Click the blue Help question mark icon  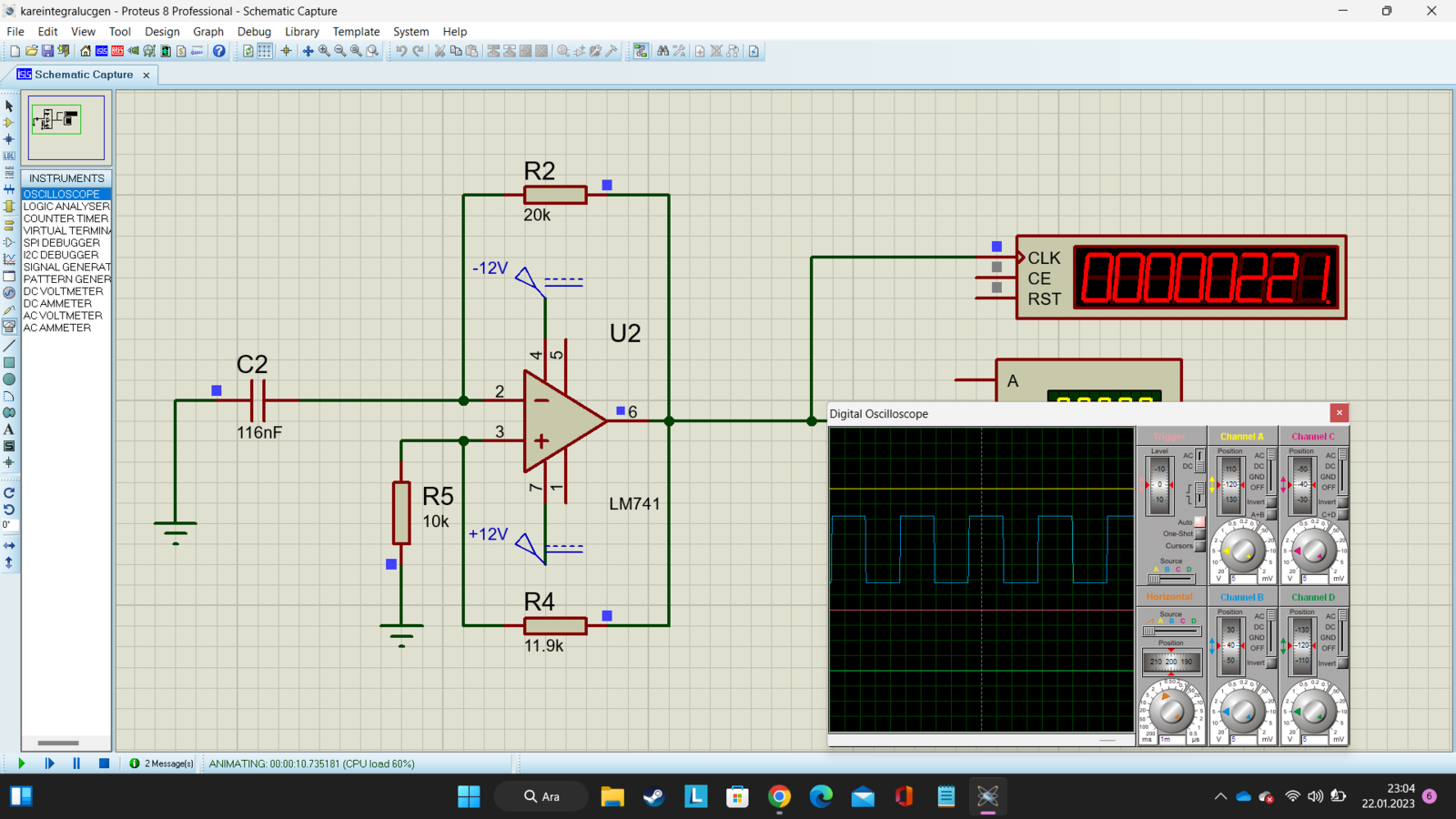tap(219, 51)
